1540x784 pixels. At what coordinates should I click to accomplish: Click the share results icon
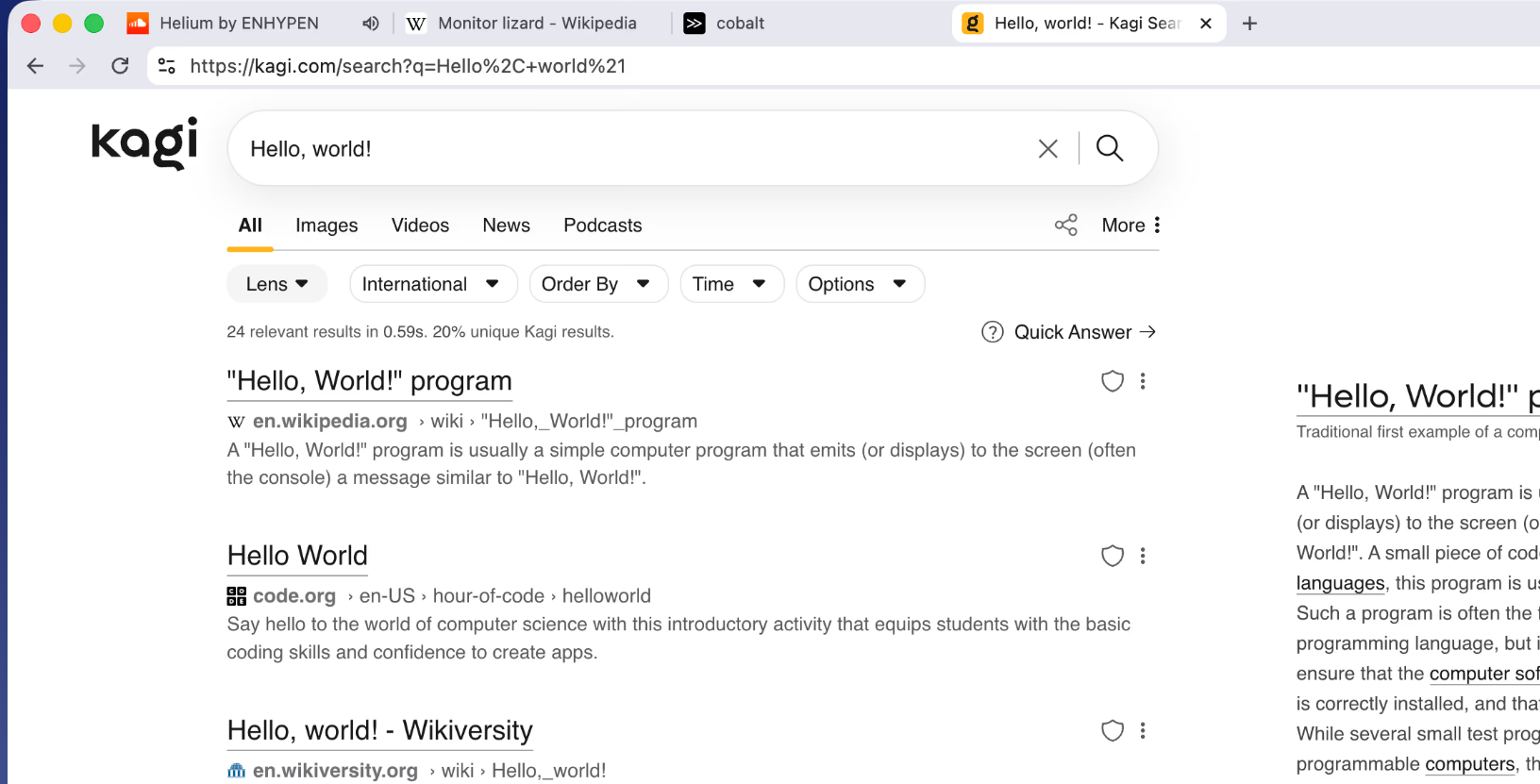[1066, 225]
